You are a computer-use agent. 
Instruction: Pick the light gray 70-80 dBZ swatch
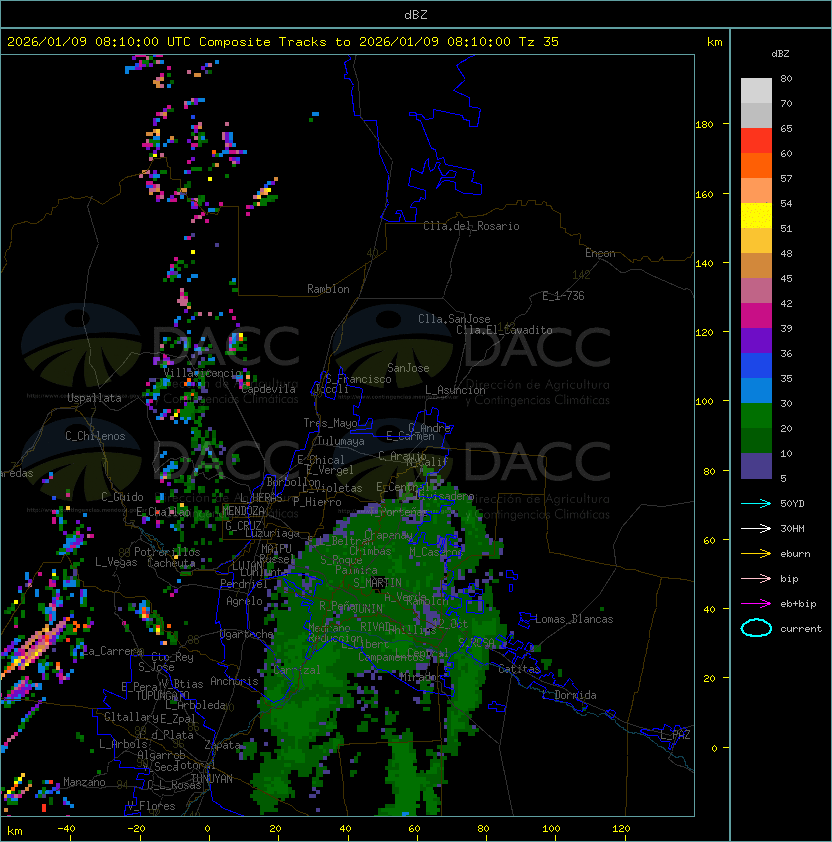coord(756,90)
